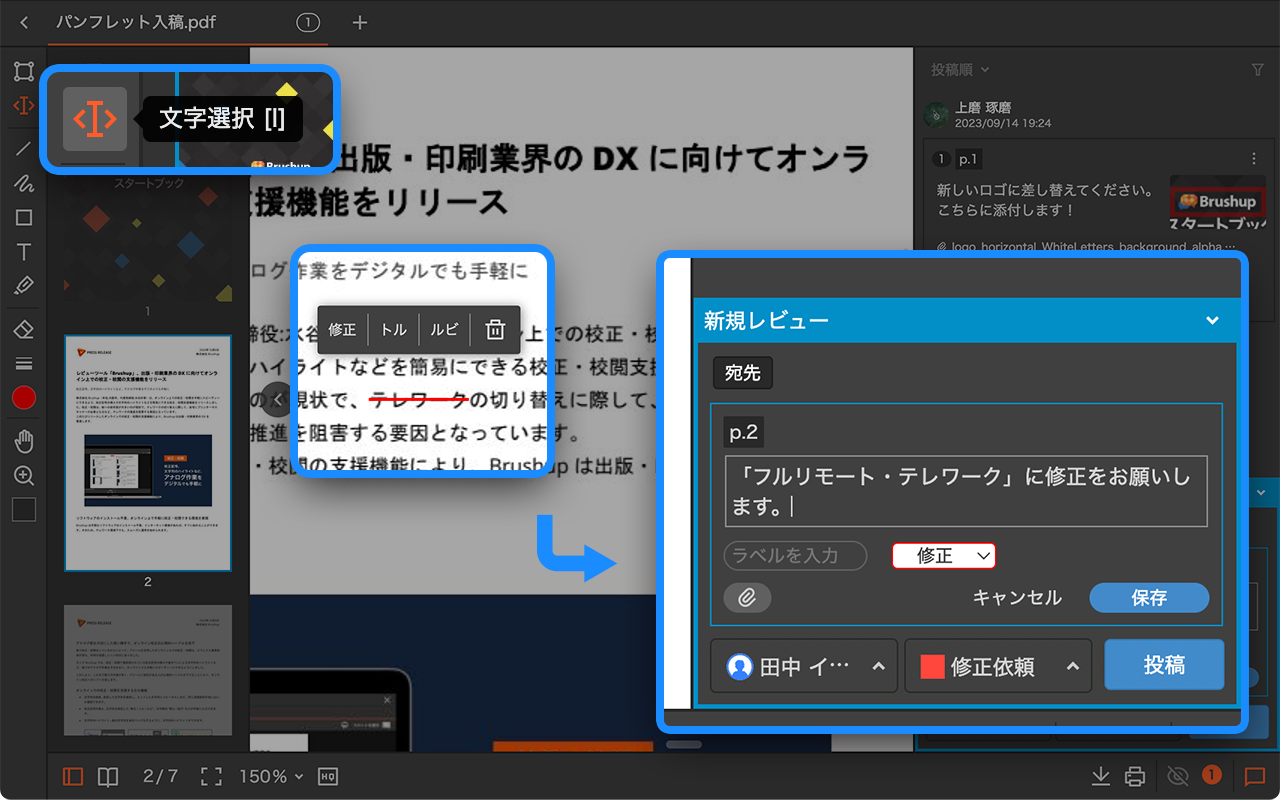Choose the highlighter marker tool
Image resolution: width=1280 pixels, height=800 pixels.
point(24,286)
